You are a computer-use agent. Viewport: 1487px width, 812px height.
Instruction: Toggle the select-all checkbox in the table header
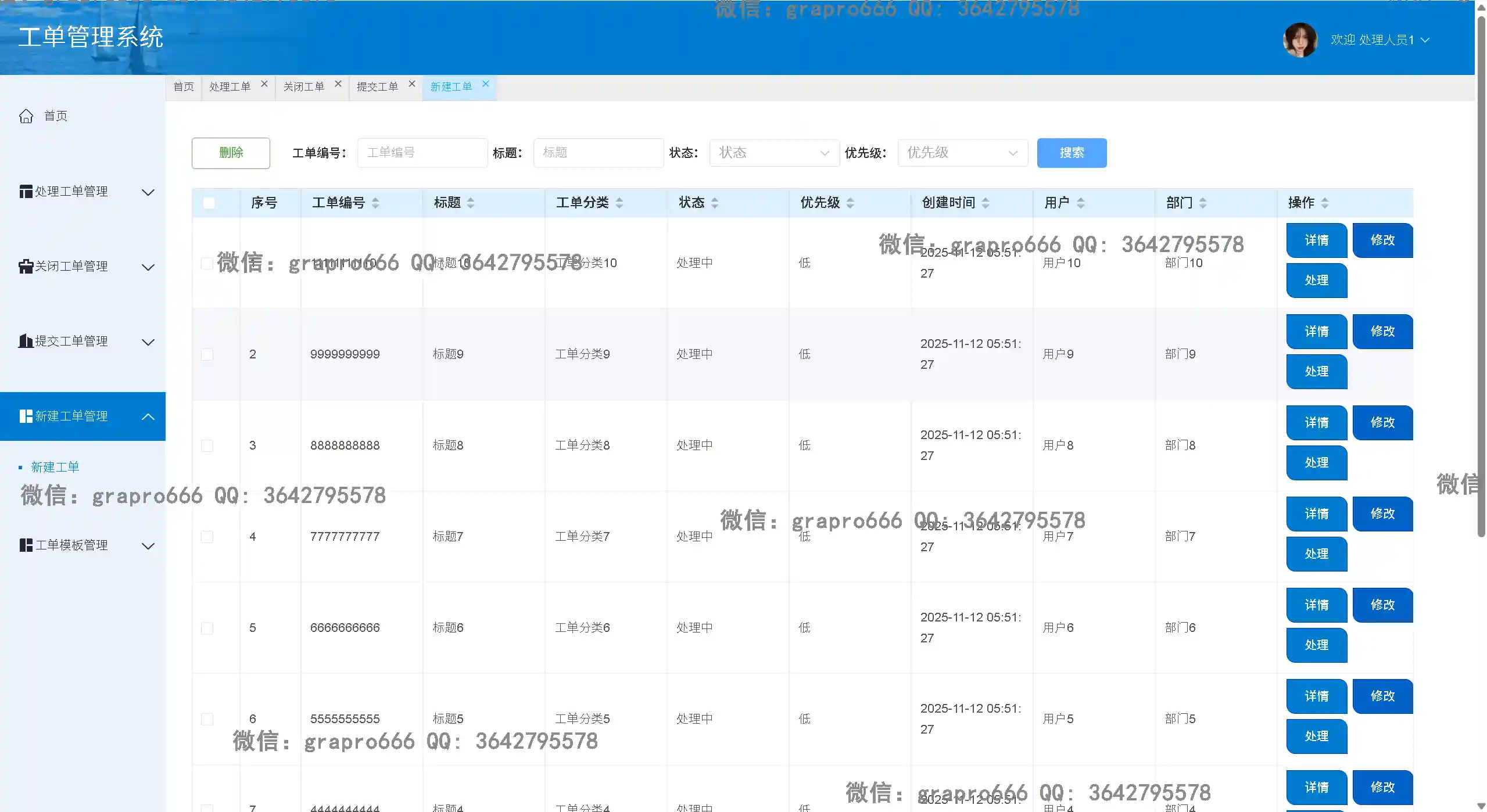pyautogui.click(x=209, y=203)
